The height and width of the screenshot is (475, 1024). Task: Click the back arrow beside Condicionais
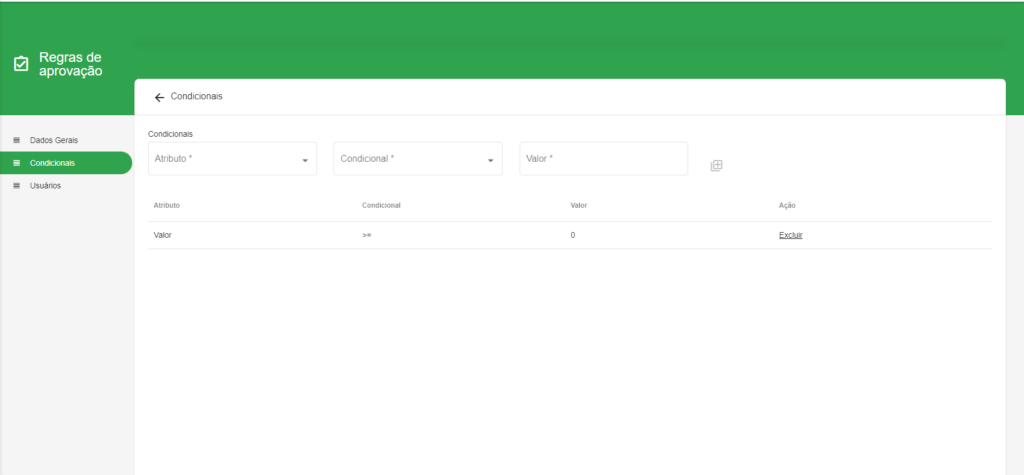159,97
